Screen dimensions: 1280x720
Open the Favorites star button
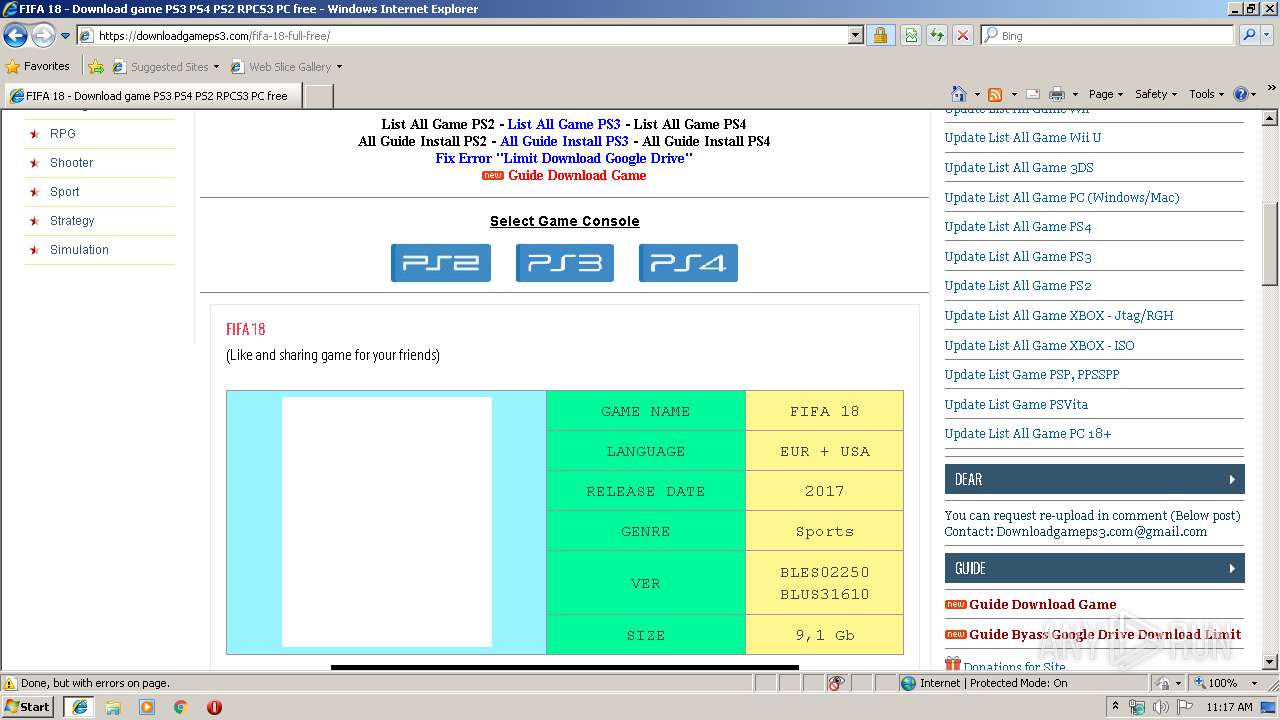[x=38, y=66]
